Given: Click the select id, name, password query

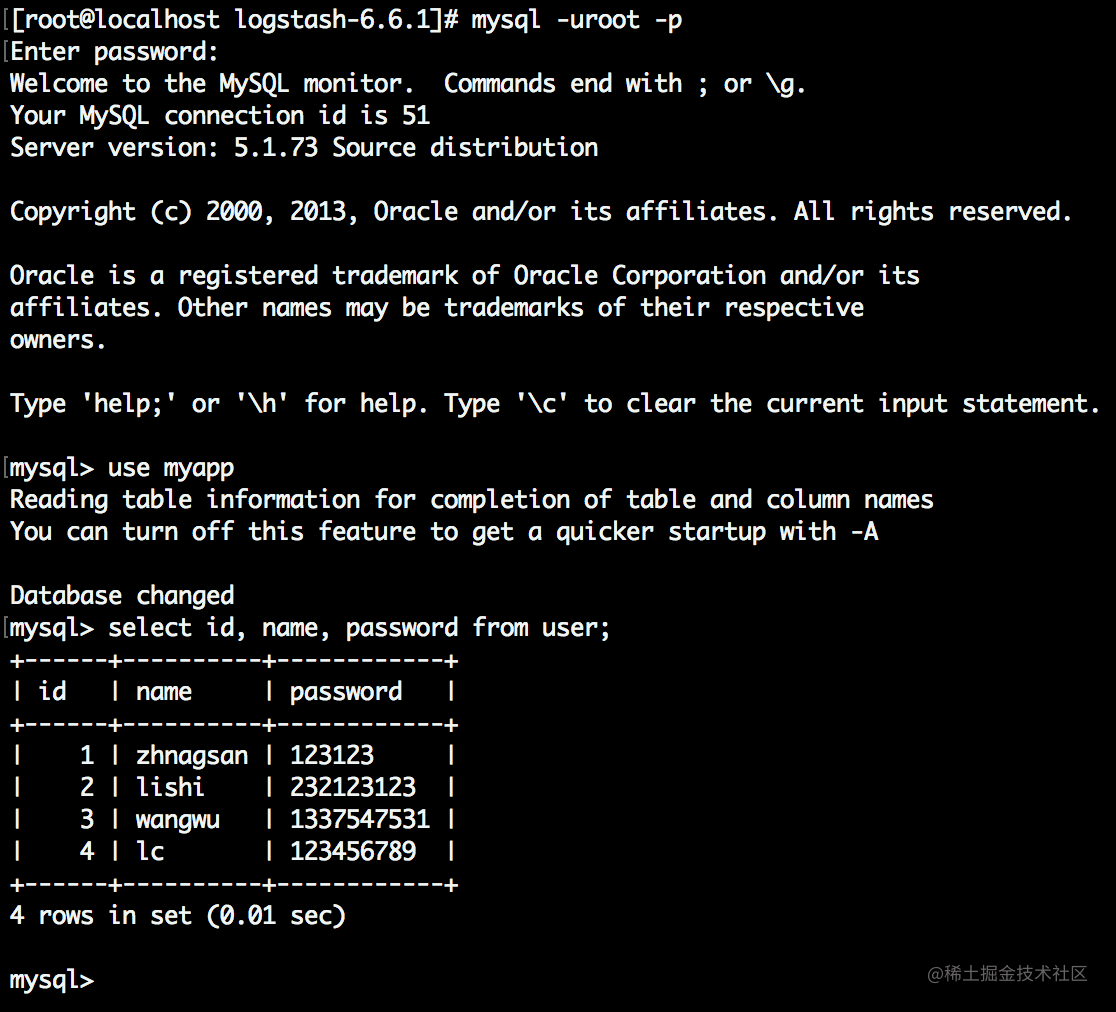Looking at the screenshot, I should [x=359, y=628].
